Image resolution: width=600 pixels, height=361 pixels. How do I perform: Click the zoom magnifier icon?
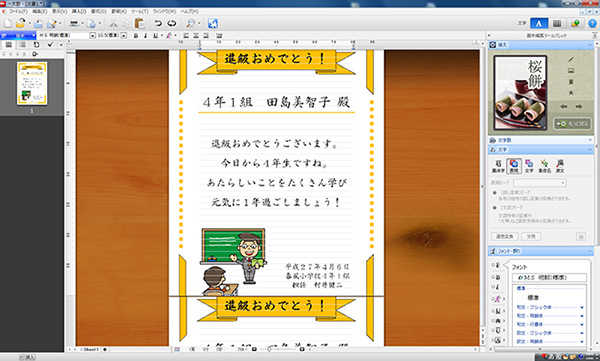190,23
